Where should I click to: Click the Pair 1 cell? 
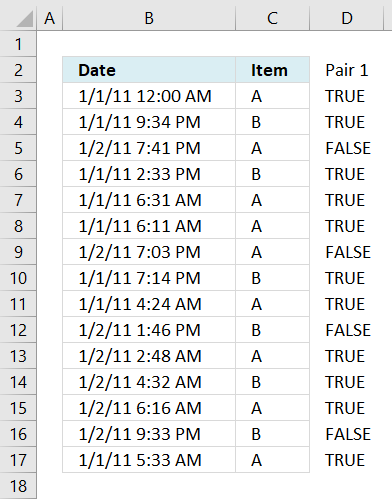347,70
